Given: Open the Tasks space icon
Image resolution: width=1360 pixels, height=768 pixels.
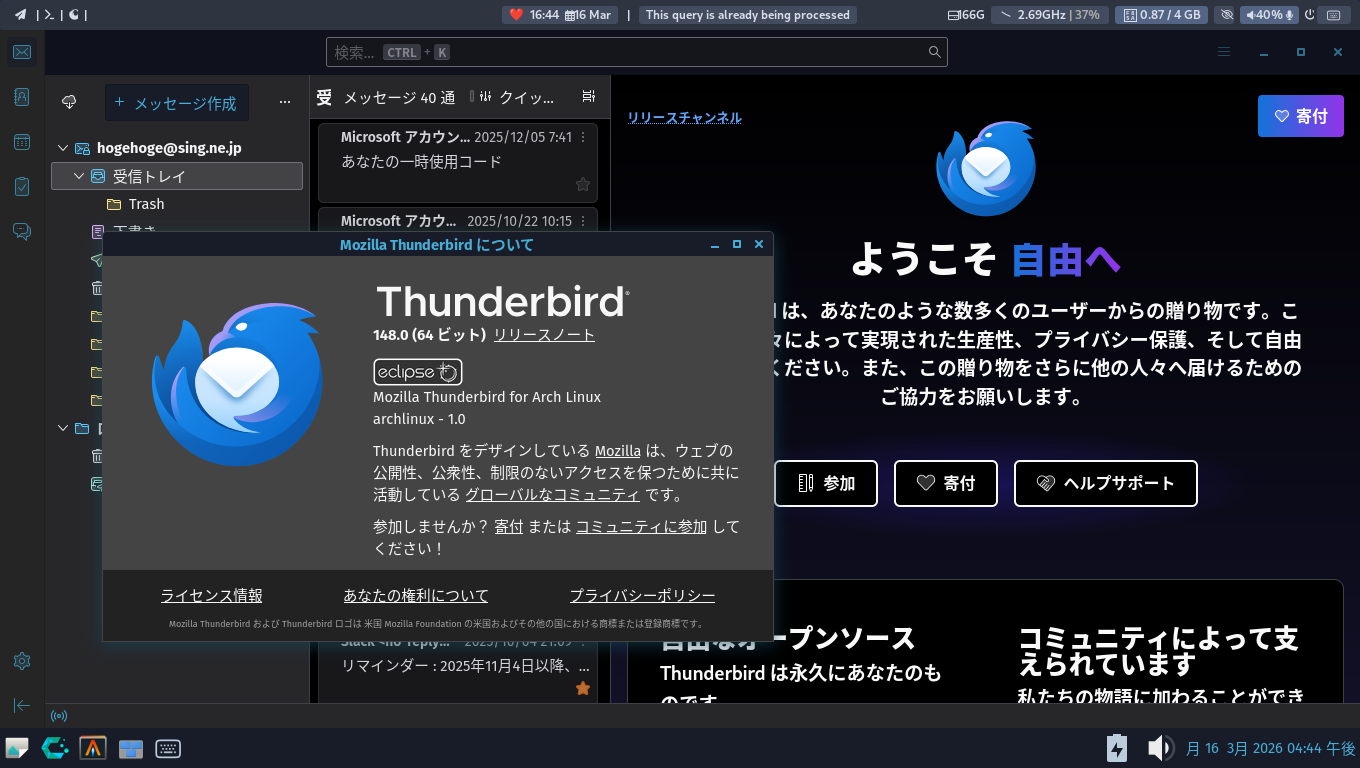Looking at the screenshot, I should tap(22, 187).
